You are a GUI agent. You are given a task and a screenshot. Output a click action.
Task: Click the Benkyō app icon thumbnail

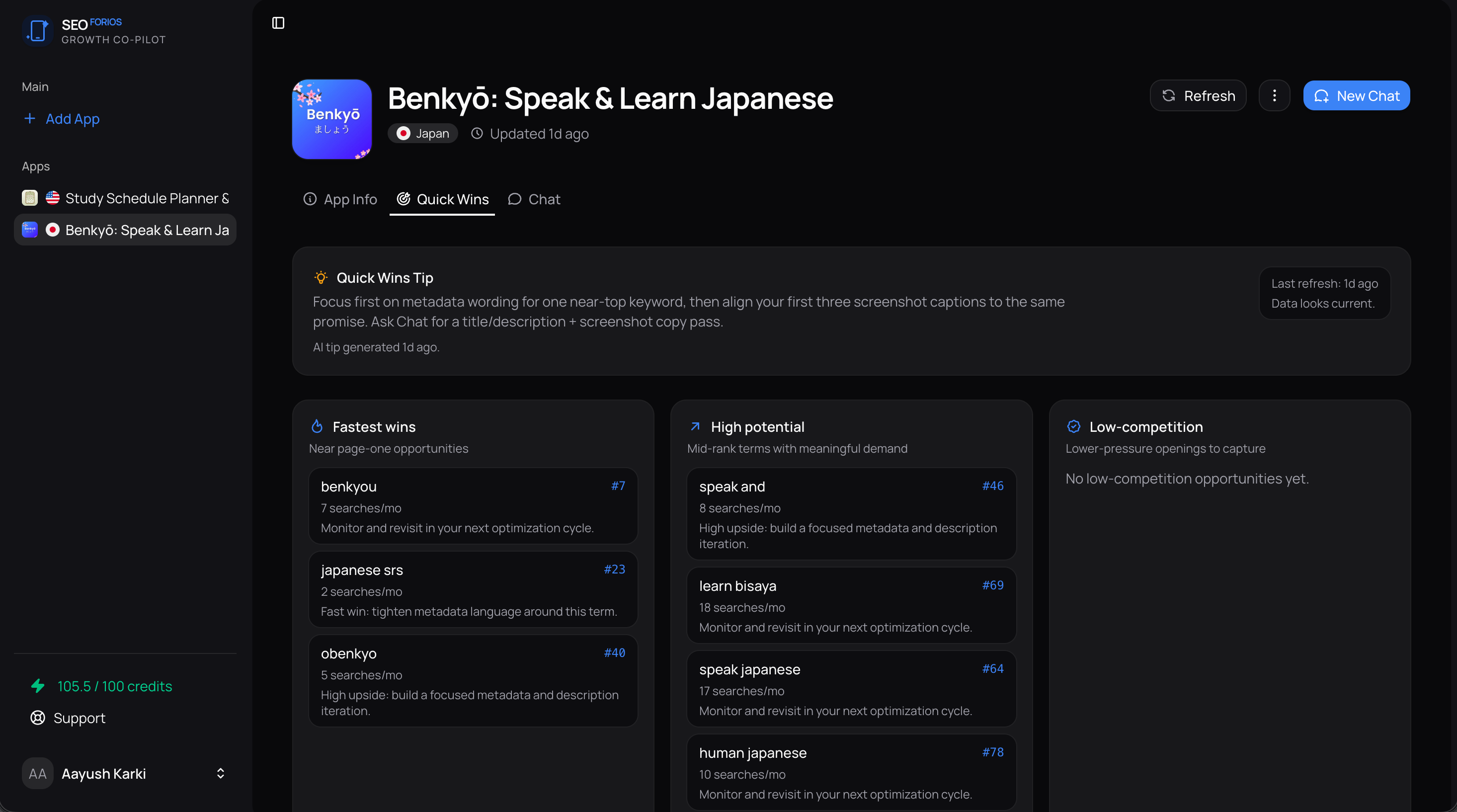pyautogui.click(x=331, y=119)
